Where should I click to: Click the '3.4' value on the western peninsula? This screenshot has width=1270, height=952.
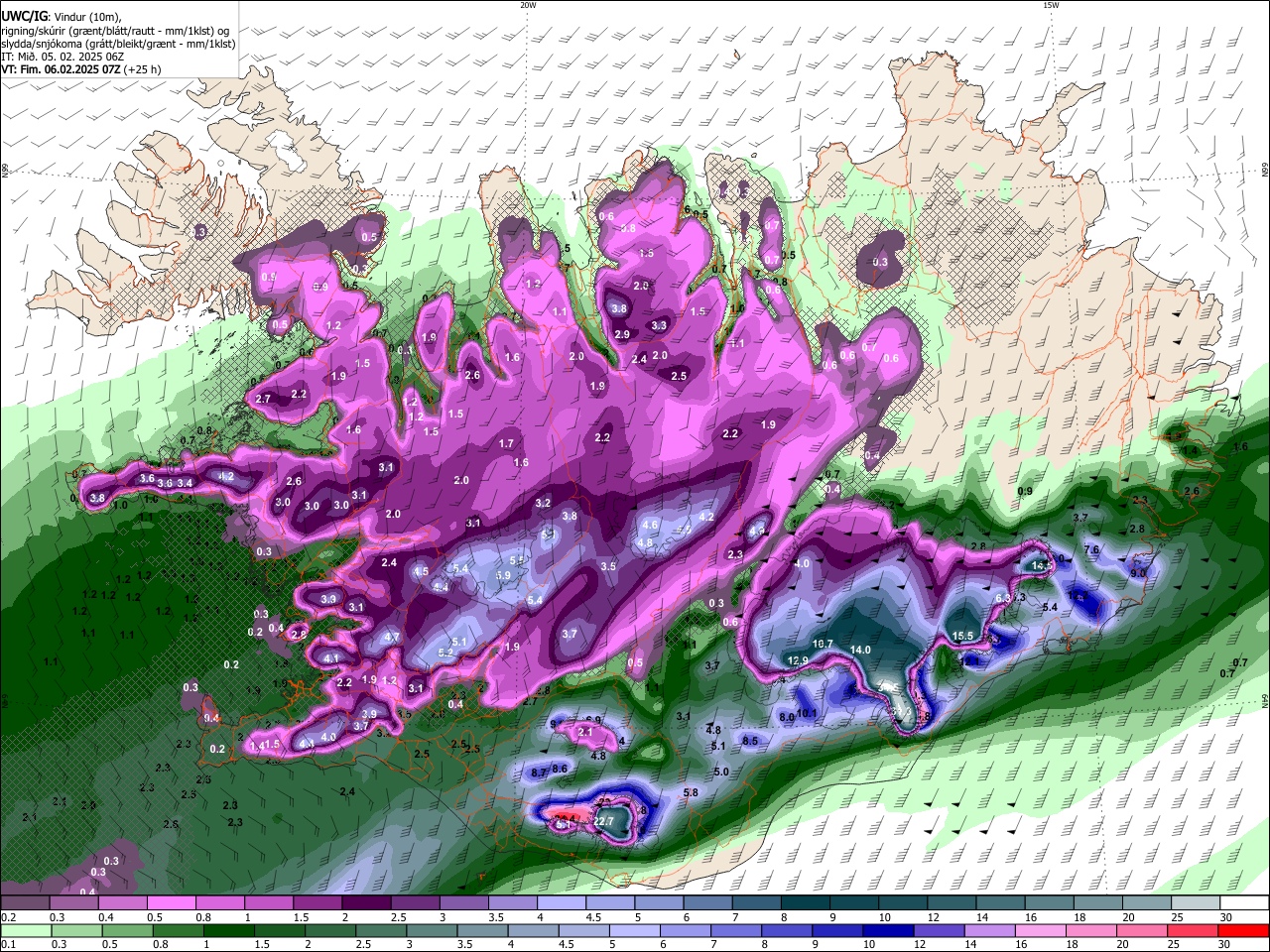tap(185, 483)
